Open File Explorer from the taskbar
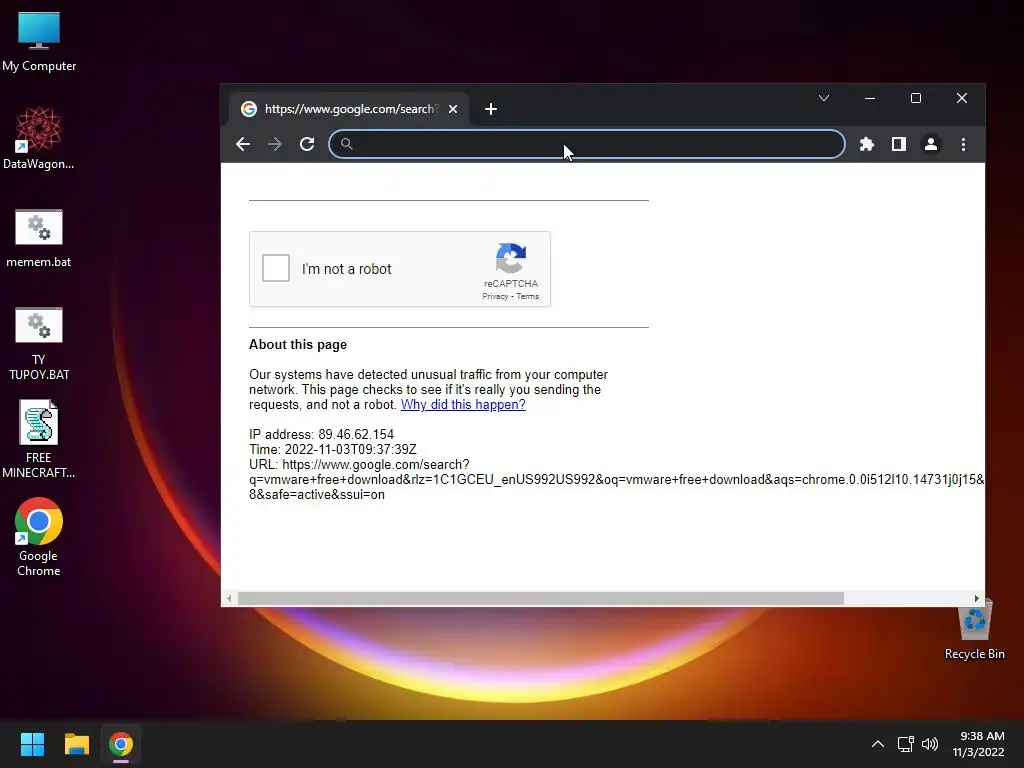The width and height of the screenshot is (1024, 768). point(76,744)
